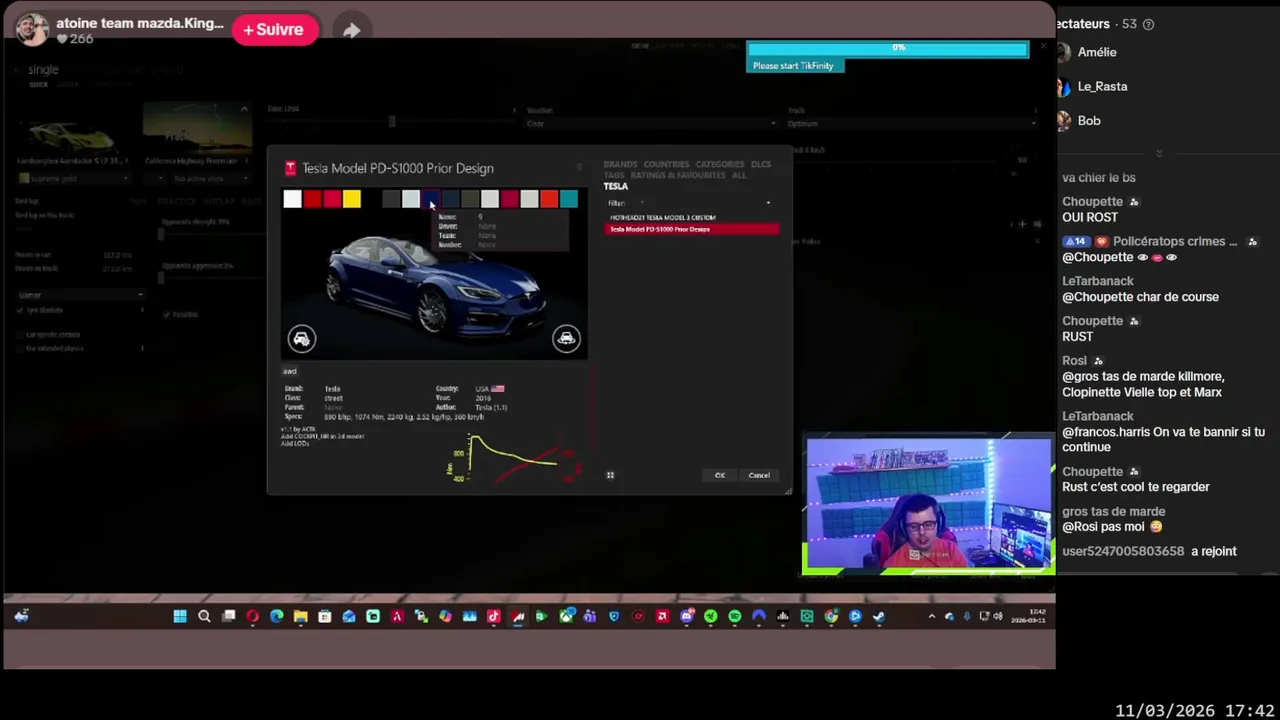Open Microsoft Edge from the taskbar
This screenshot has width=1280, height=720.
(x=277, y=616)
